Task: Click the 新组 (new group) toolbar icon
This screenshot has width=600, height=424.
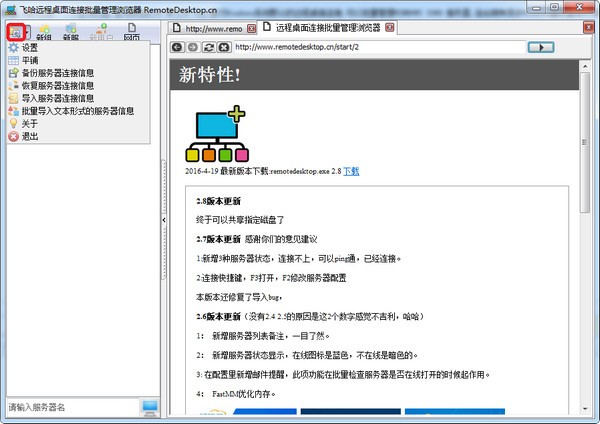Action: 44,32
